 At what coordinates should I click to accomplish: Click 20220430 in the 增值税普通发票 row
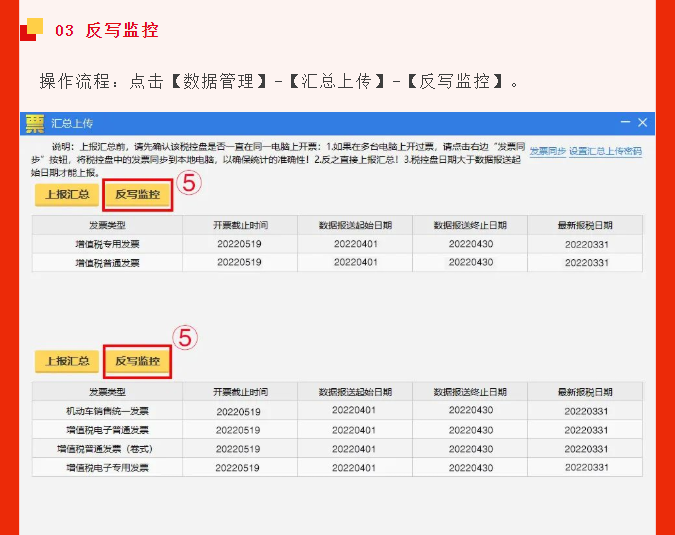pos(471,263)
